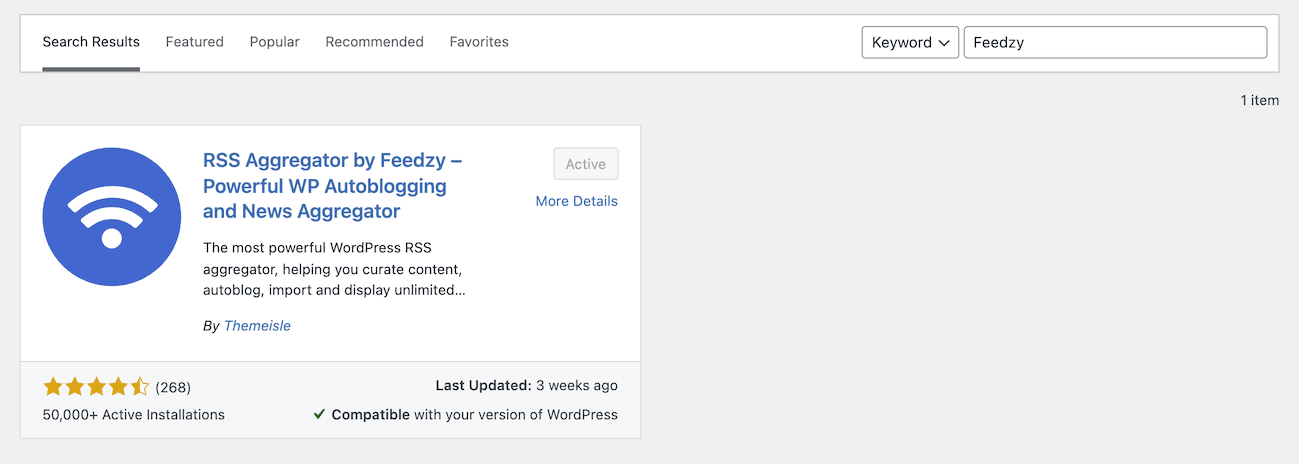The width and height of the screenshot is (1299, 464).
Task: Click the plugin description paragraph
Action: (334, 269)
